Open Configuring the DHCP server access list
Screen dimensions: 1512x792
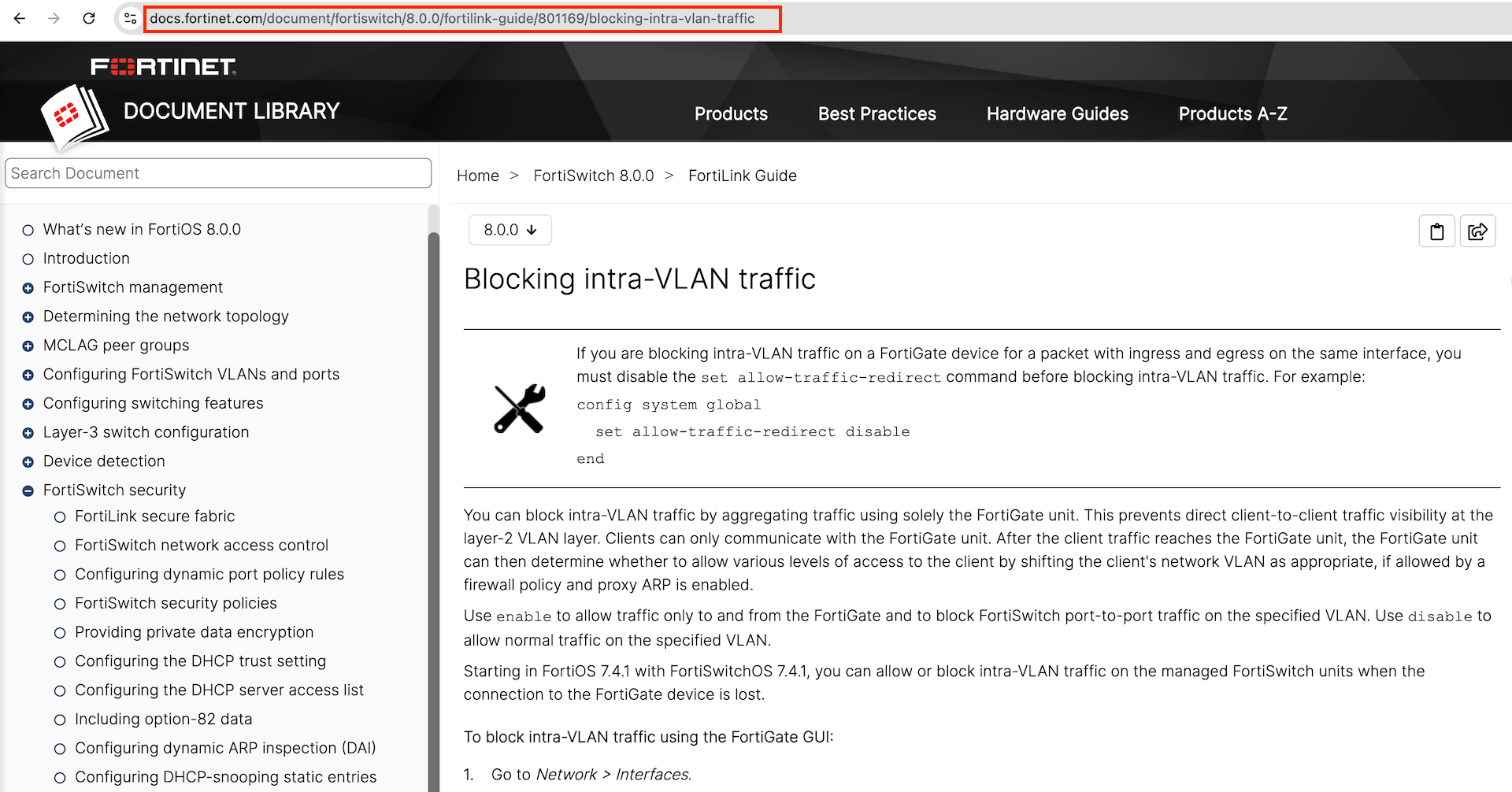point(220,690)
